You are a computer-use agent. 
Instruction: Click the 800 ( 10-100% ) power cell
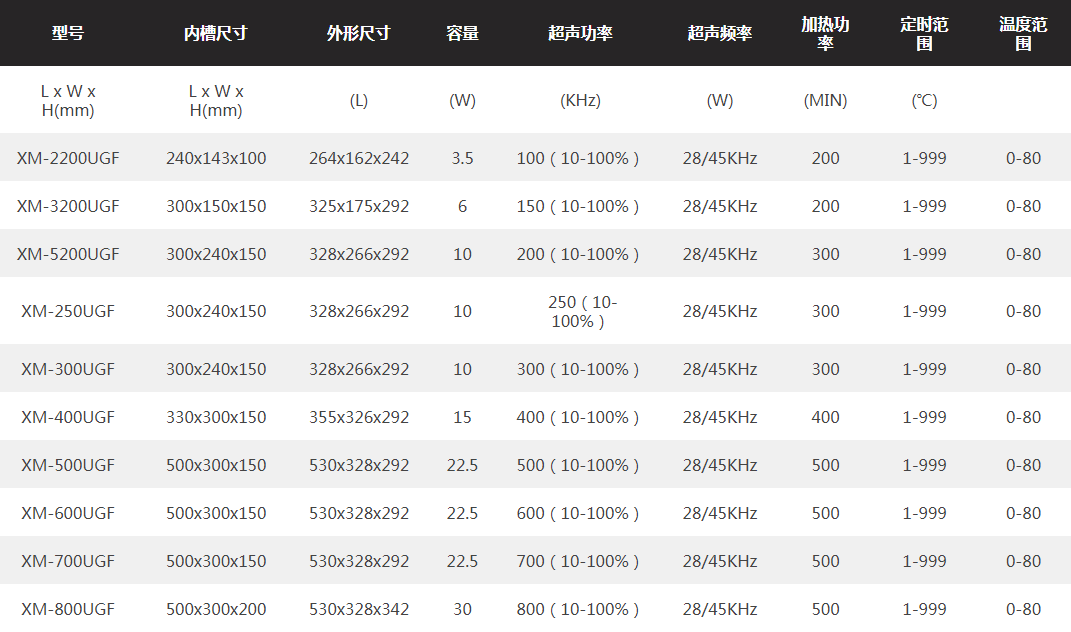pos(578,609)
